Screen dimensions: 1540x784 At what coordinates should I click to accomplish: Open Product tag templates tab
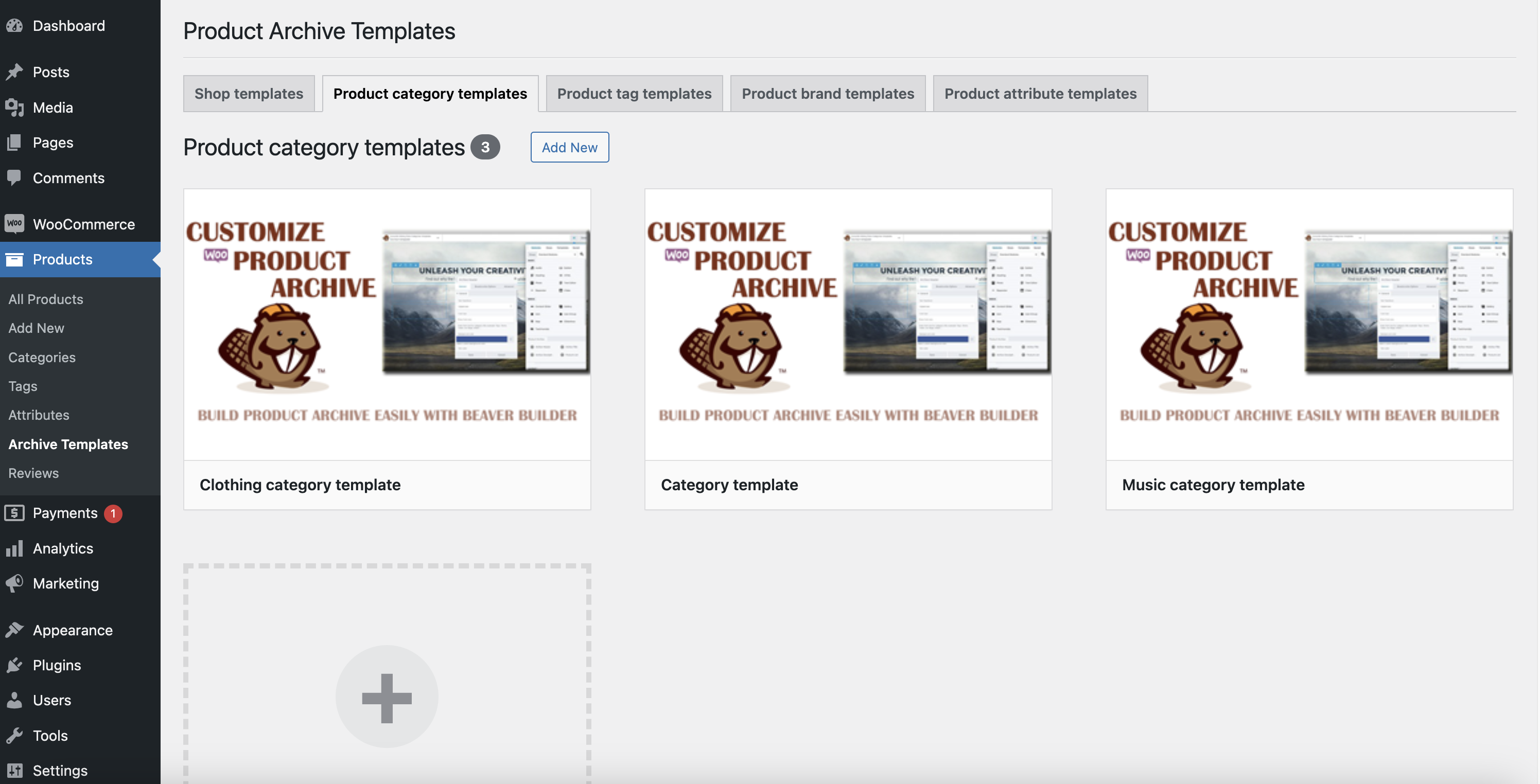(634, 94)
